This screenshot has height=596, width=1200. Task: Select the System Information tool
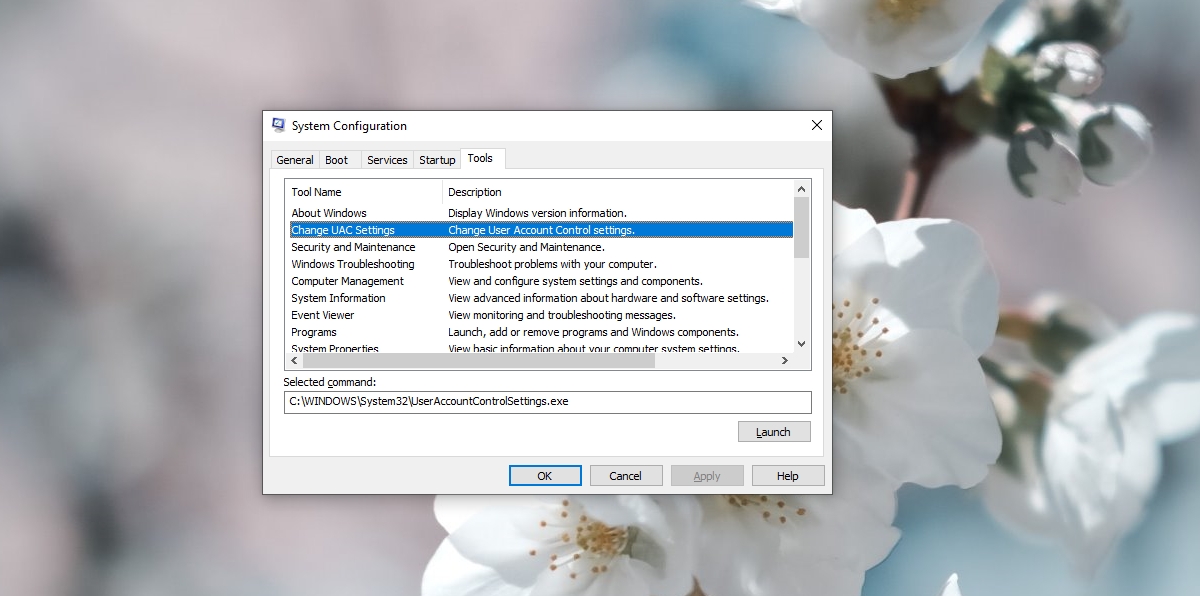(541, 298)
